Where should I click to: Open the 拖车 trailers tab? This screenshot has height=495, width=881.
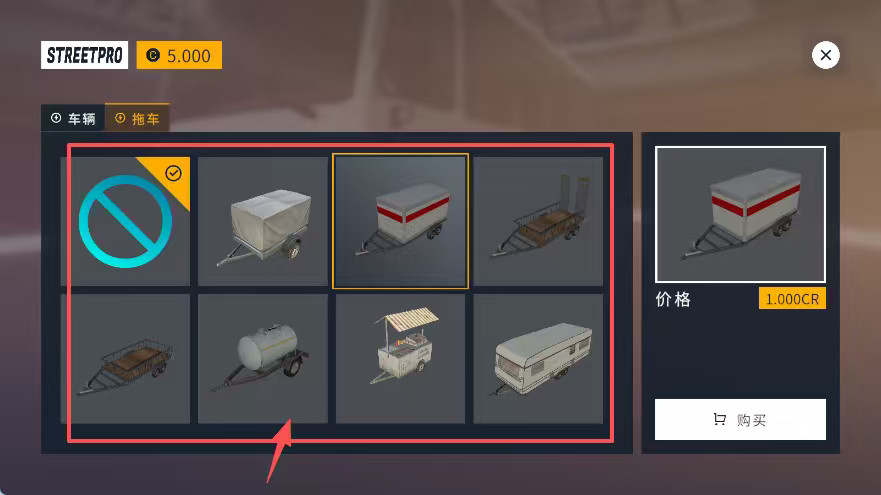point(137,118)
